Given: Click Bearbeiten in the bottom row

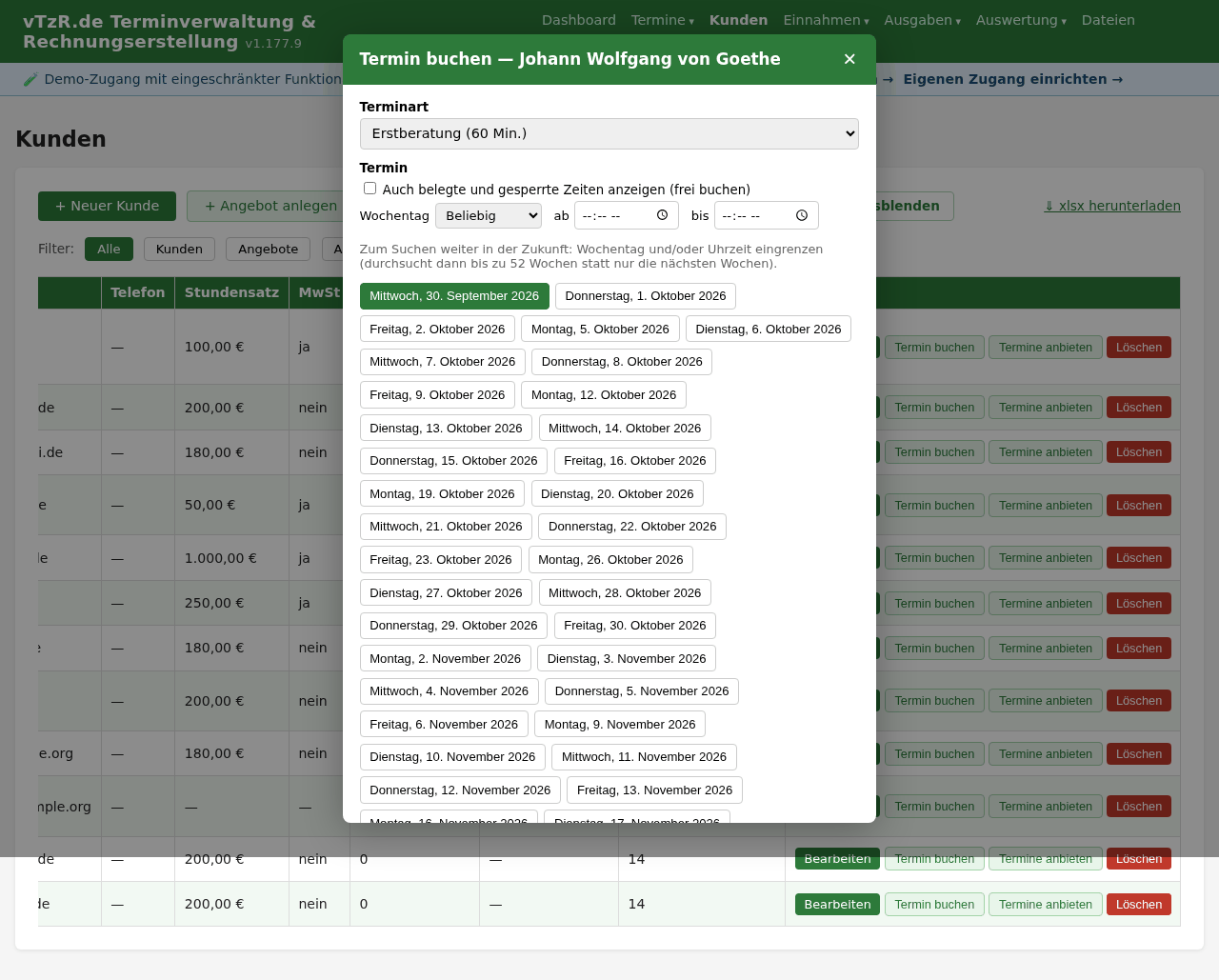Looking at the screenshot, I should (837, 905).
